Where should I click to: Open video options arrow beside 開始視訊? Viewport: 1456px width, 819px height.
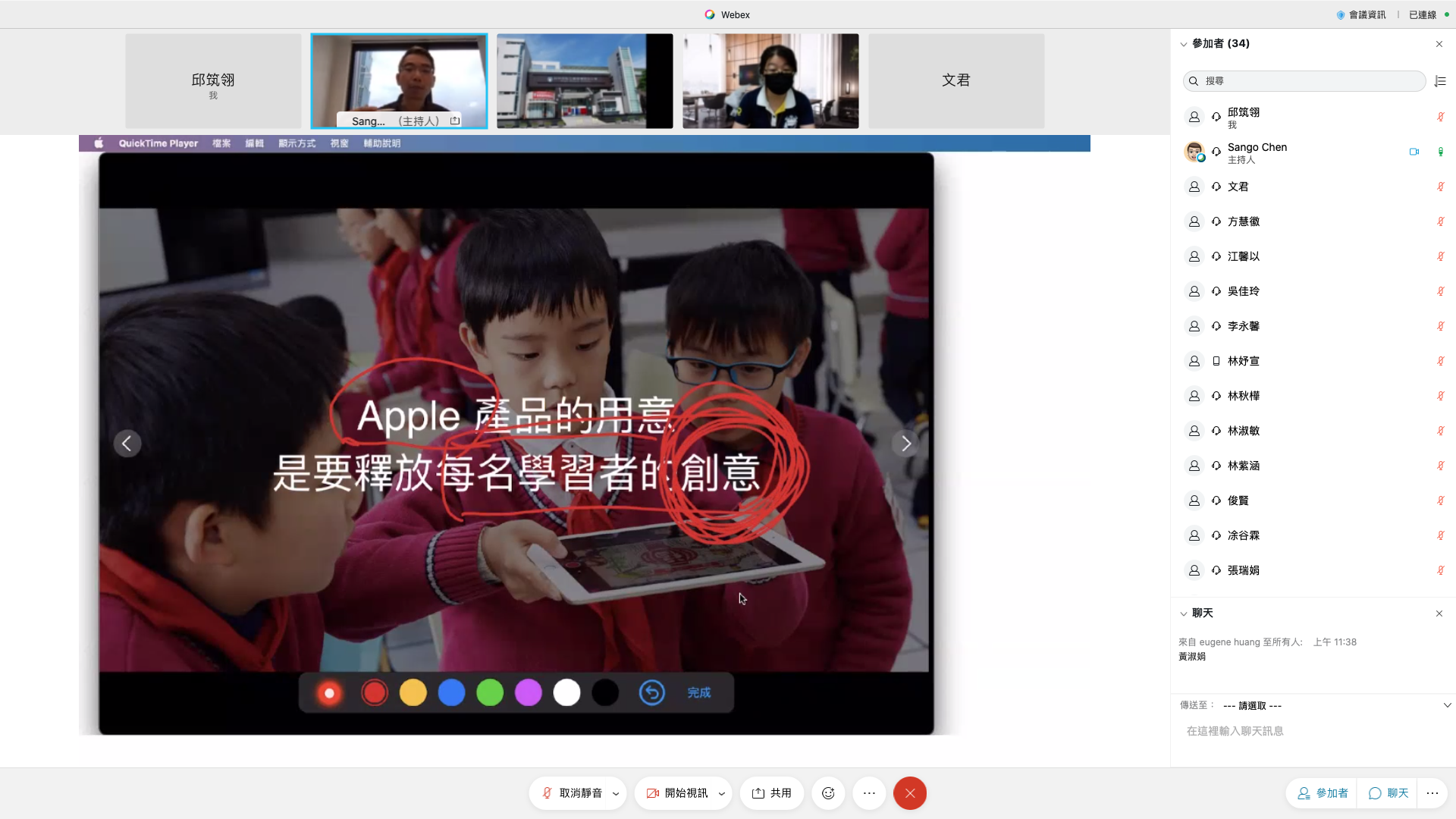coord(721,794)
